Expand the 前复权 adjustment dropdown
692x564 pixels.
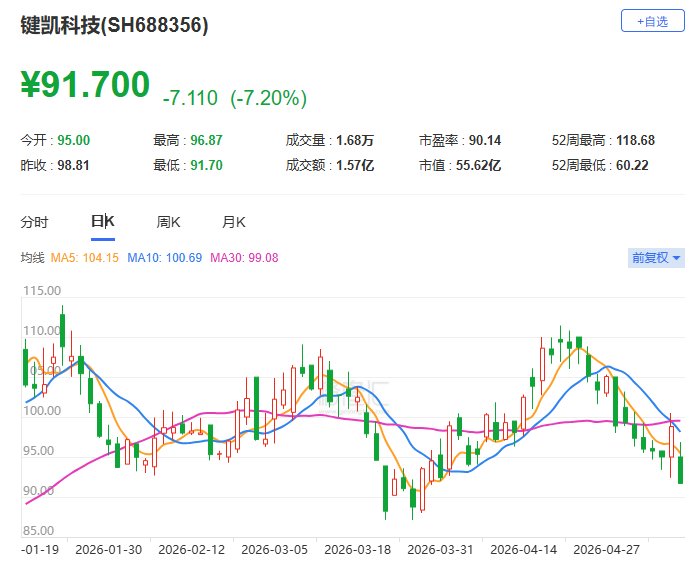(656, 257)
